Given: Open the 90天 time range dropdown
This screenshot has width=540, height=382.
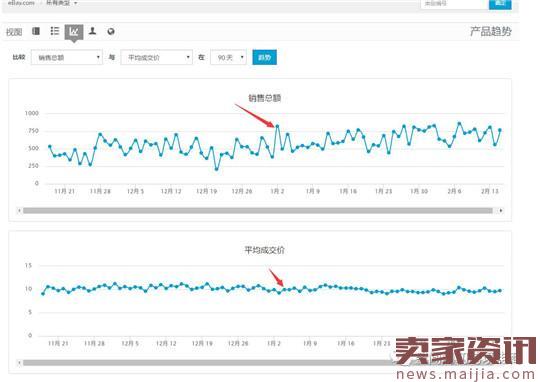Looking at the screenshot, I should (228, 57).
